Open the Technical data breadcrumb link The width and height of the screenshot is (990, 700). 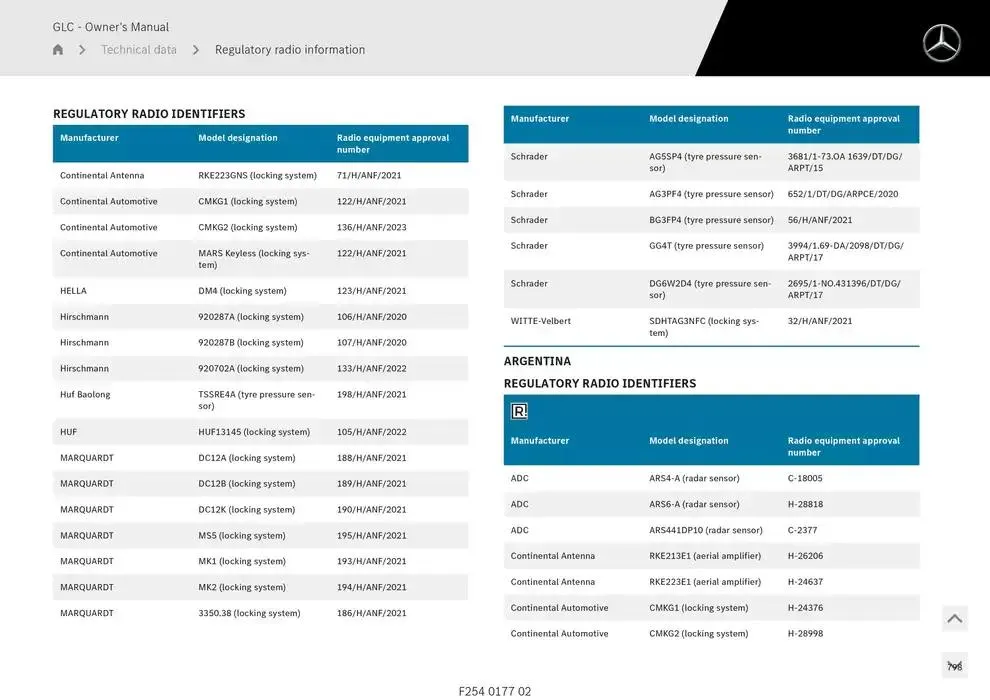[x=139, y=50]
